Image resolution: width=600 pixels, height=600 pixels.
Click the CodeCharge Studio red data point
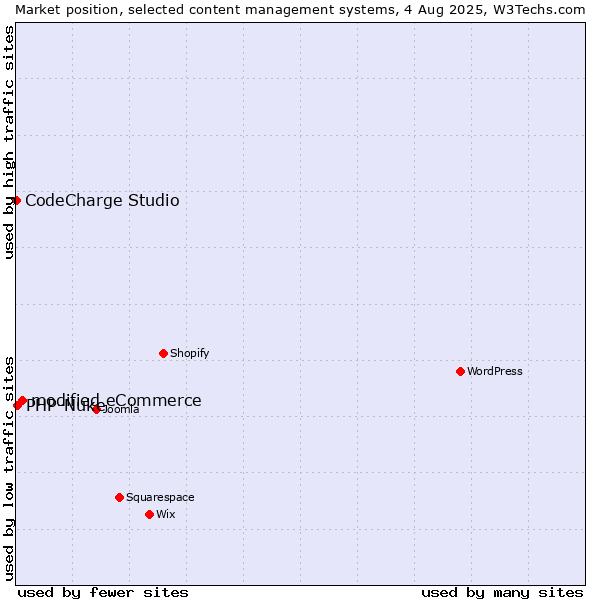coord(16,201)
